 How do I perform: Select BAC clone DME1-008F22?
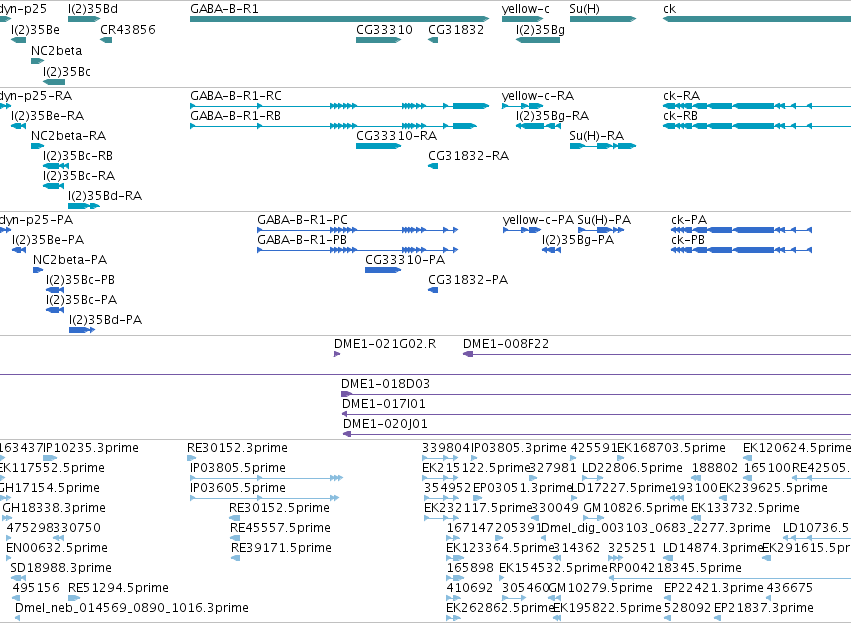pyautogui.click(x=506, y=345)
